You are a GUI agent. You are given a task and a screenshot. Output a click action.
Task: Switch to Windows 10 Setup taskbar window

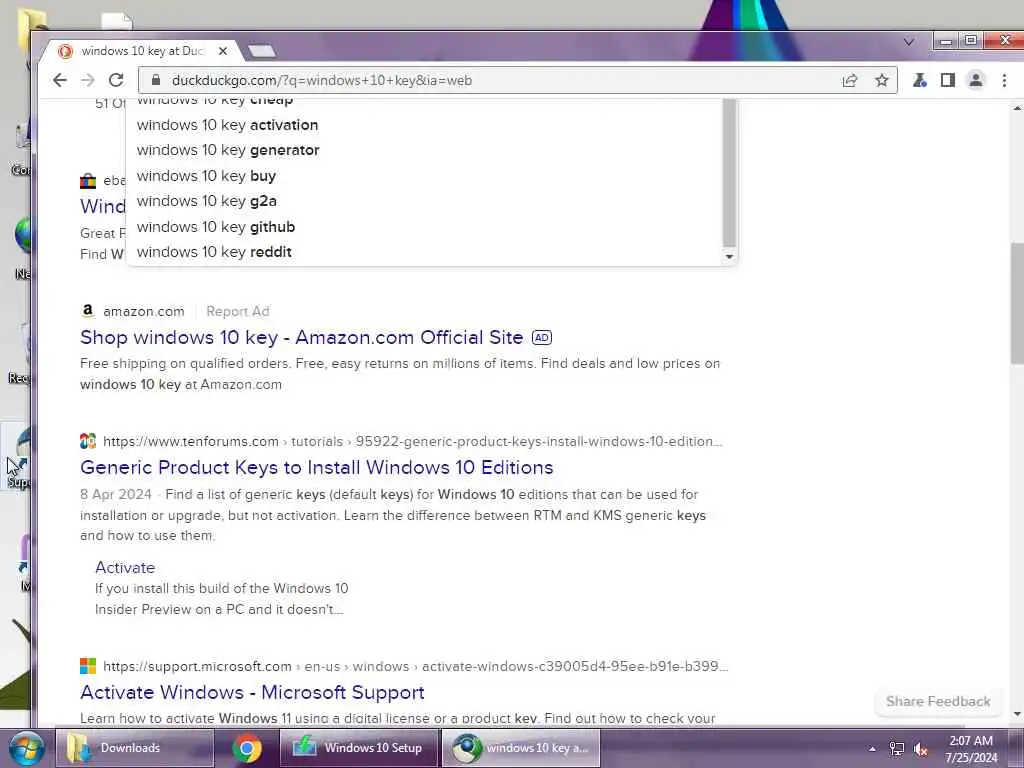click(x=359, y=748)
